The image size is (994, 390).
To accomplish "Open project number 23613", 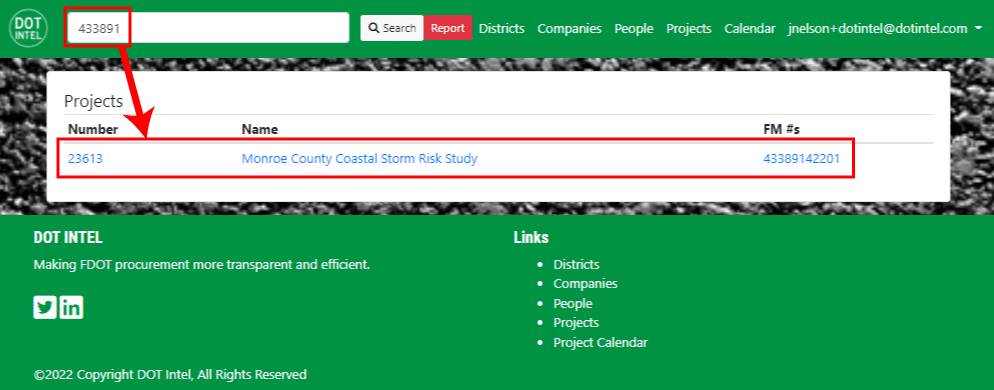I will click(85, 159).
